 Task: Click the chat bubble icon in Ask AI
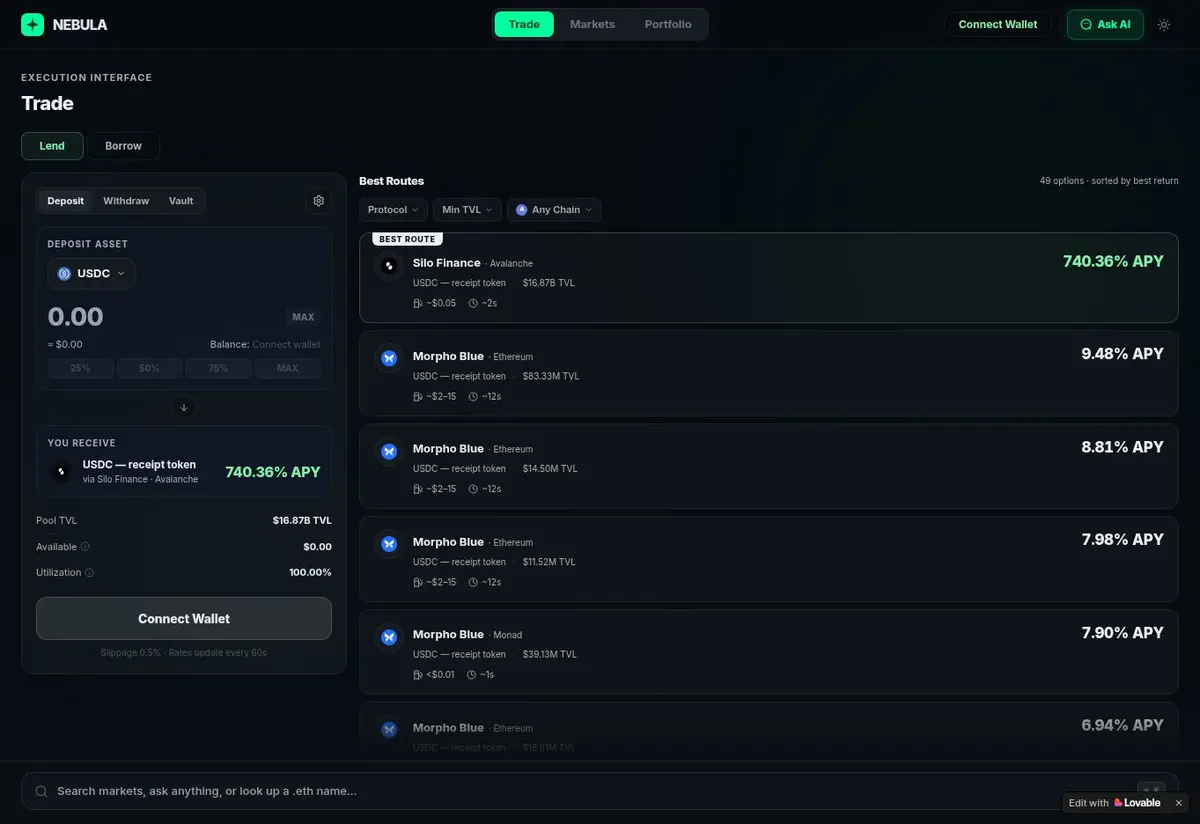click(1086, 24)
